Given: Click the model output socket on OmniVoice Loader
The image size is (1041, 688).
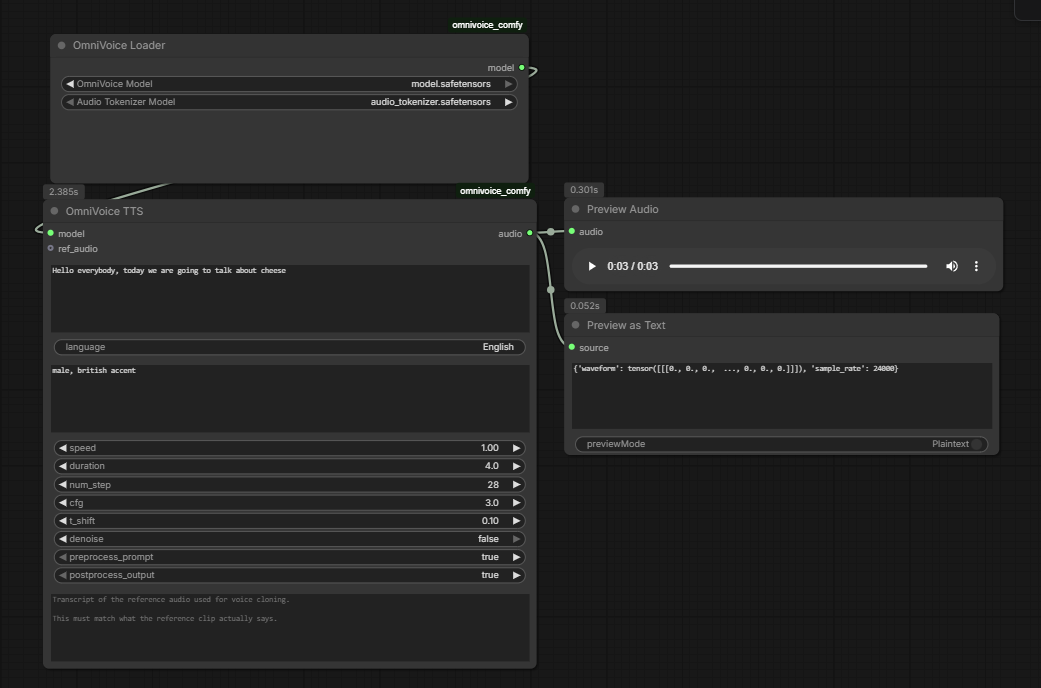Looking at the screenshot, I should click(522, 68).
